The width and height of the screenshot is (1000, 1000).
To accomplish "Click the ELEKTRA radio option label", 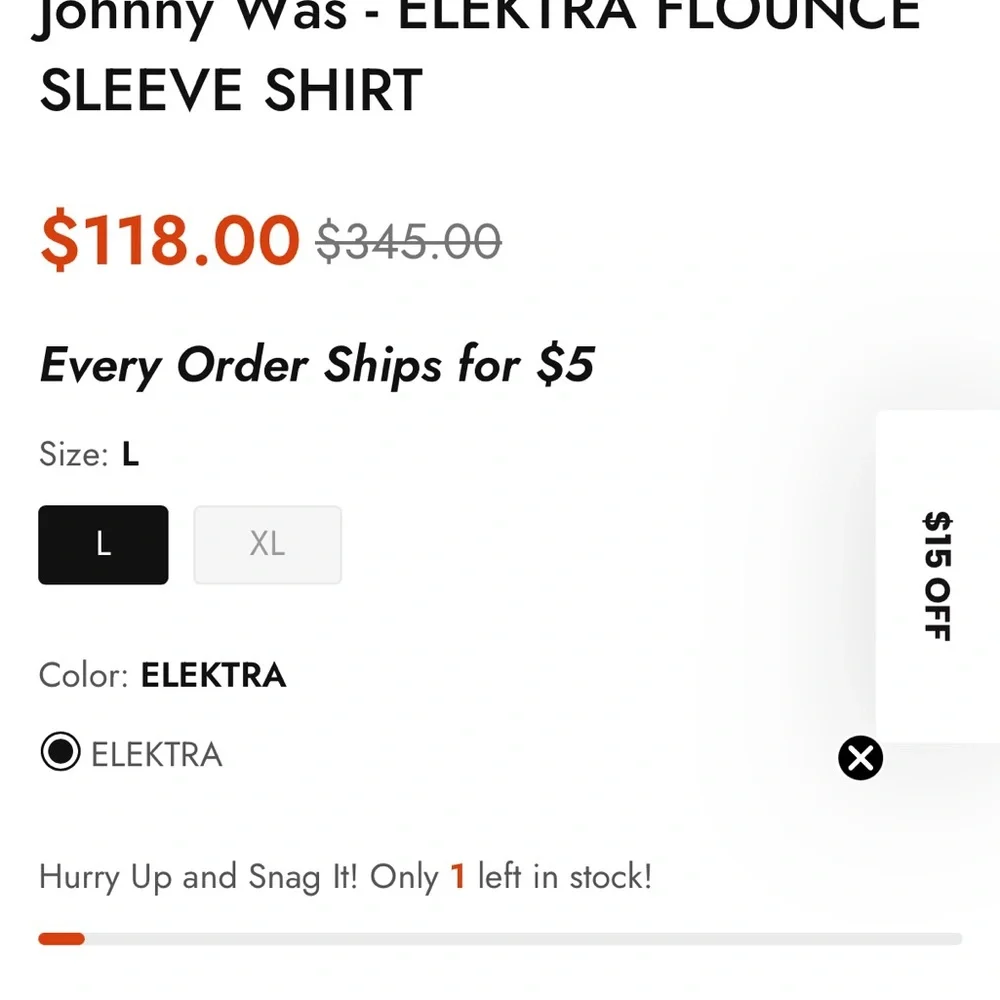I will [156, 754].
